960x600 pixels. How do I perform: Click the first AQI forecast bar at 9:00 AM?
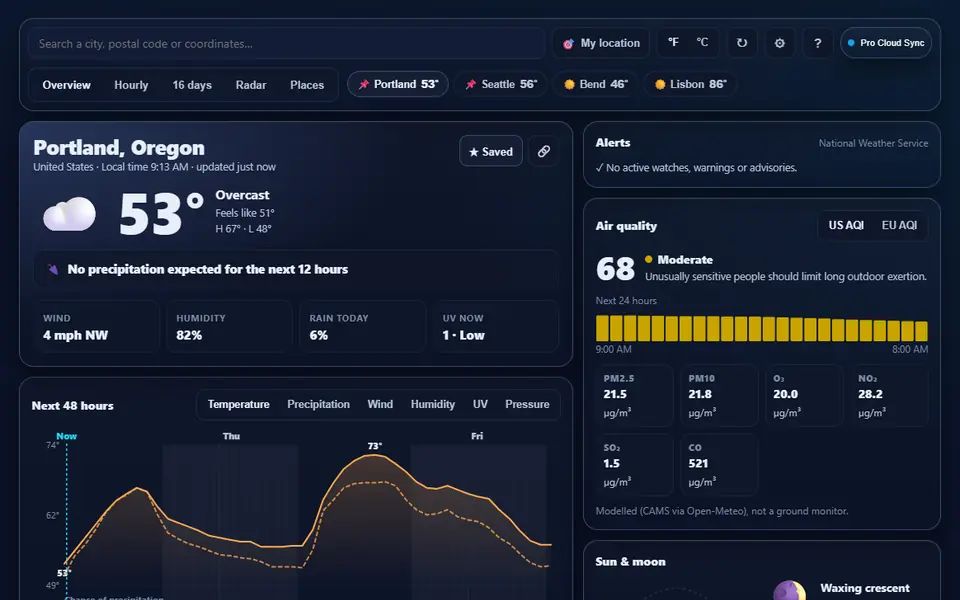pyautogui.click(x=602, y=328)
